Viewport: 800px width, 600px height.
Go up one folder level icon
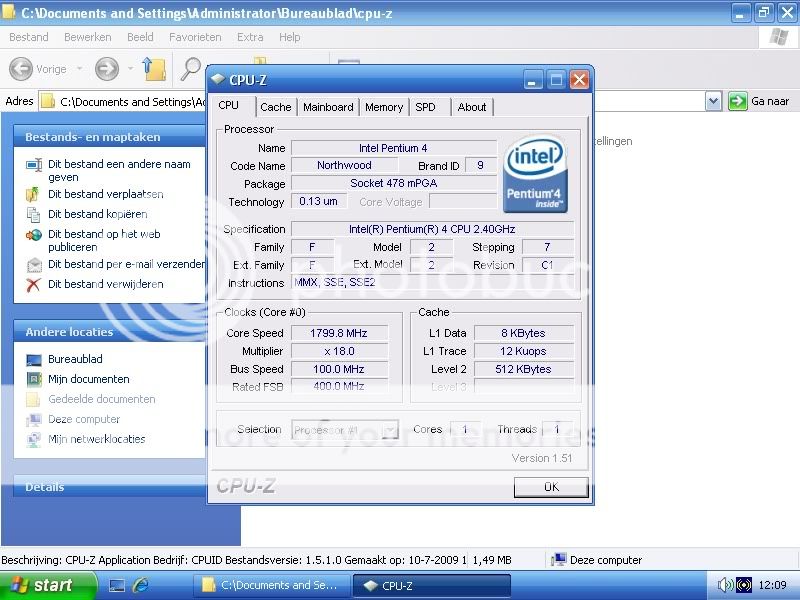(x=155, y=68)
